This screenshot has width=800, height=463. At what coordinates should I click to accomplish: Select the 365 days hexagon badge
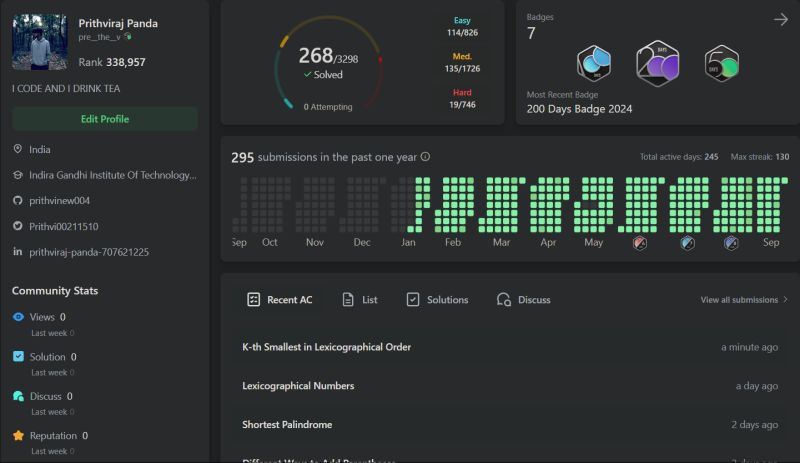coord(594,63)
